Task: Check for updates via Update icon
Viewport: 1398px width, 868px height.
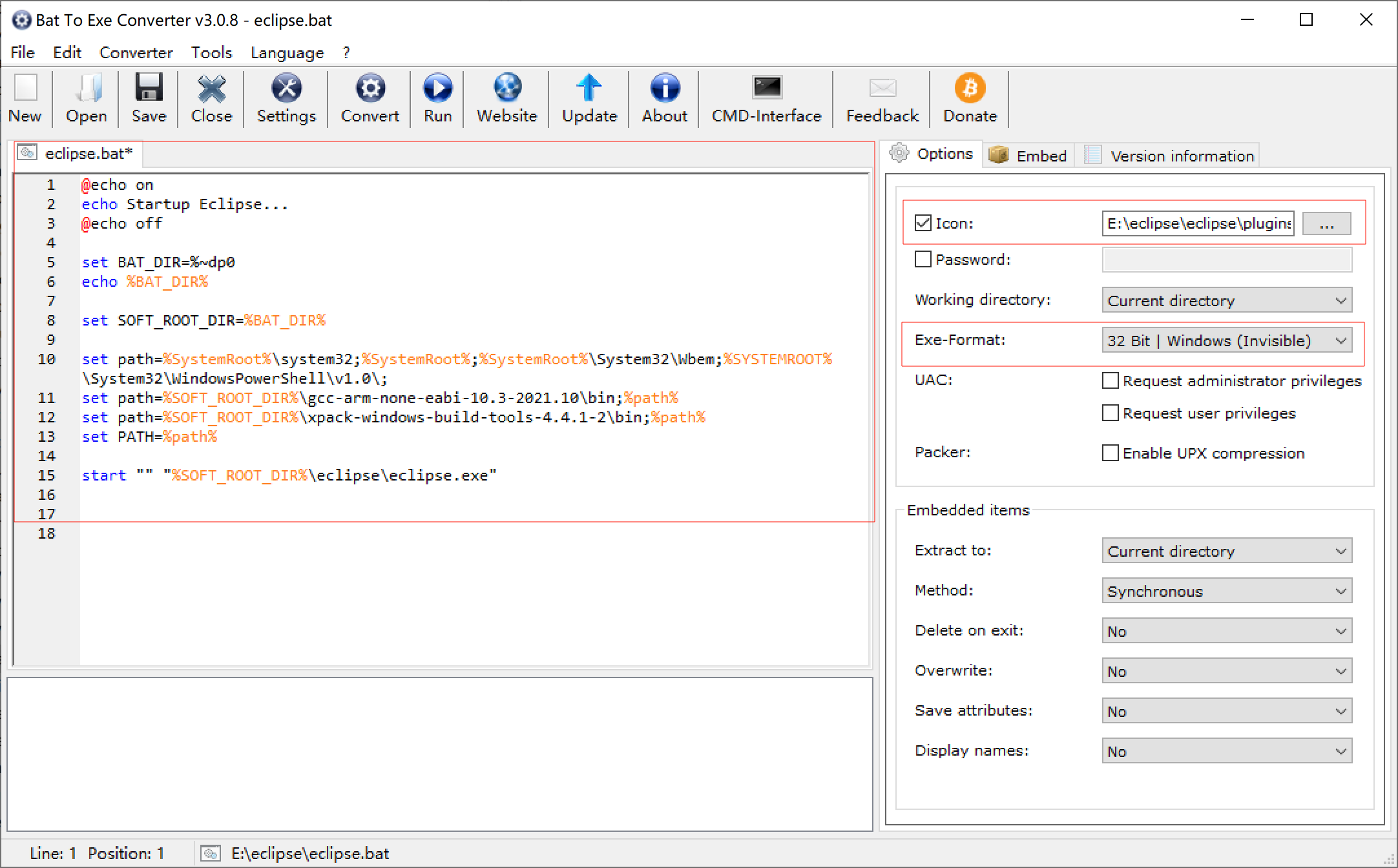Action: [589, 88]
